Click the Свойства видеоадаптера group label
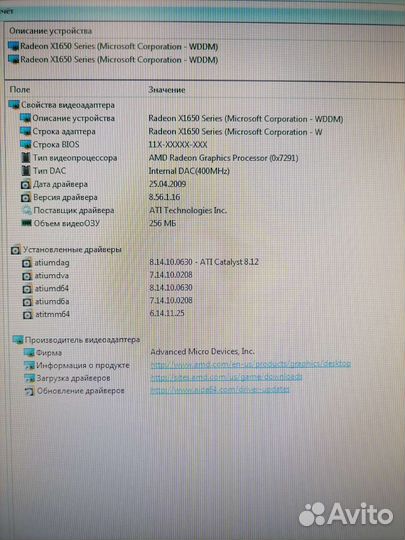The image size is (405, 540). [x=68, y=105]
